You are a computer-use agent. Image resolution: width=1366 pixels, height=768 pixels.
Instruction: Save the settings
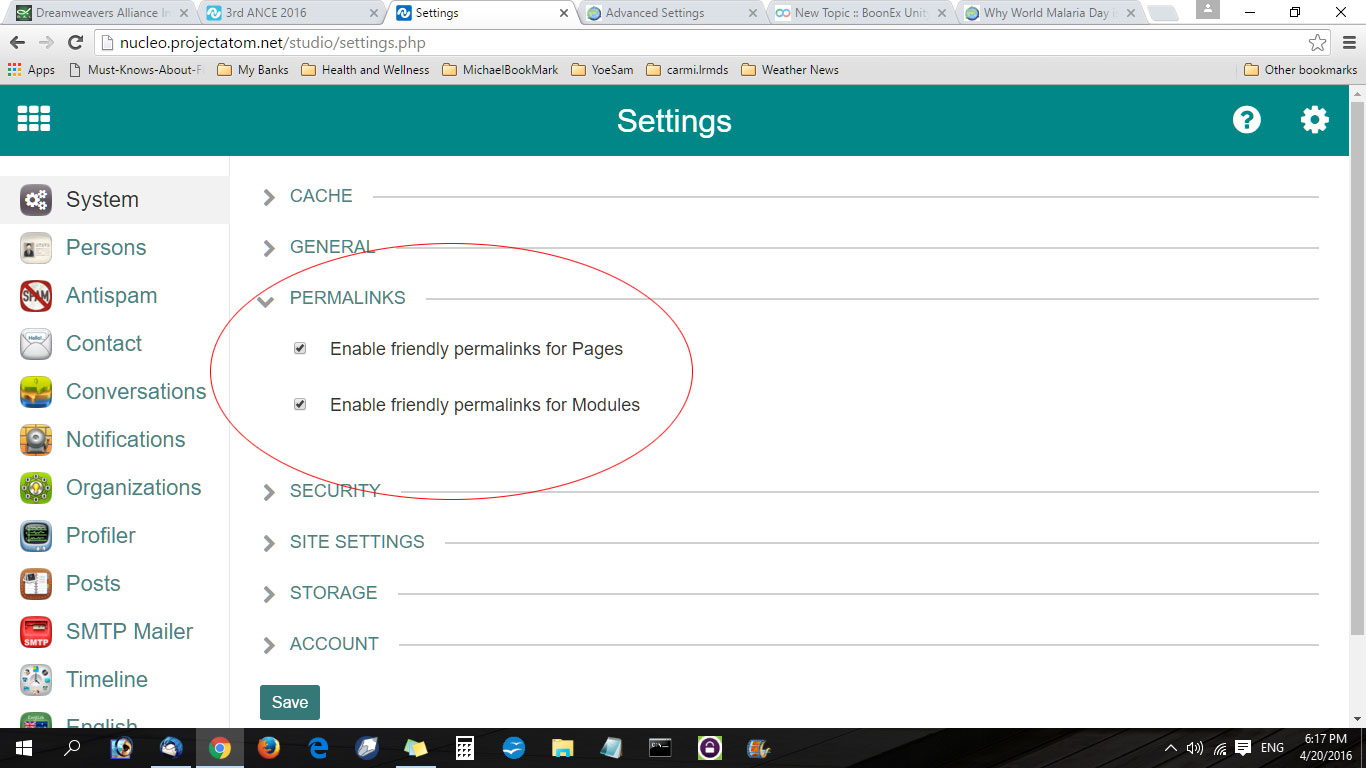[x=290, y=702]
